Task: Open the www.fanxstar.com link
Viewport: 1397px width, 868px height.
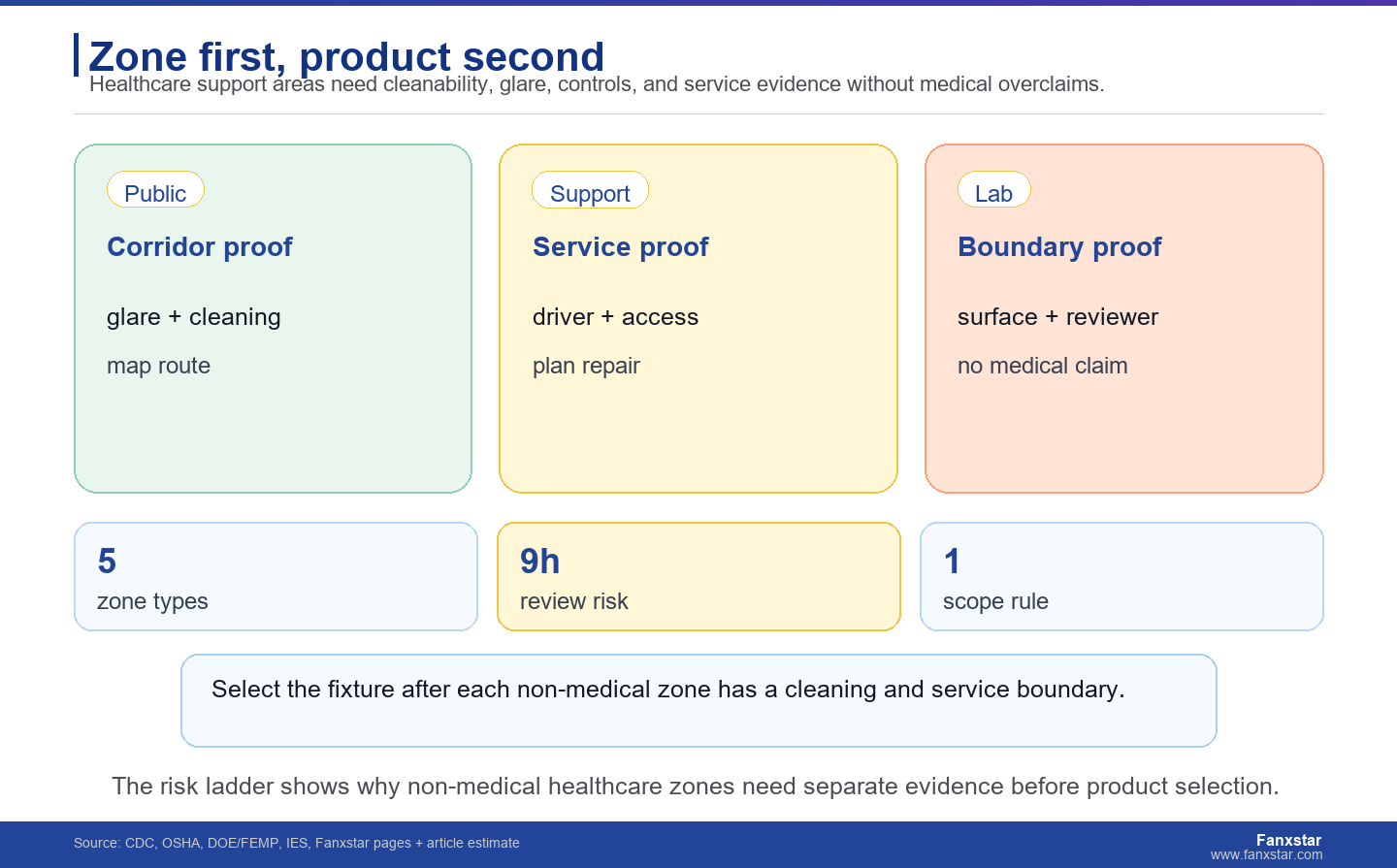Action: tap(1266, 855)
